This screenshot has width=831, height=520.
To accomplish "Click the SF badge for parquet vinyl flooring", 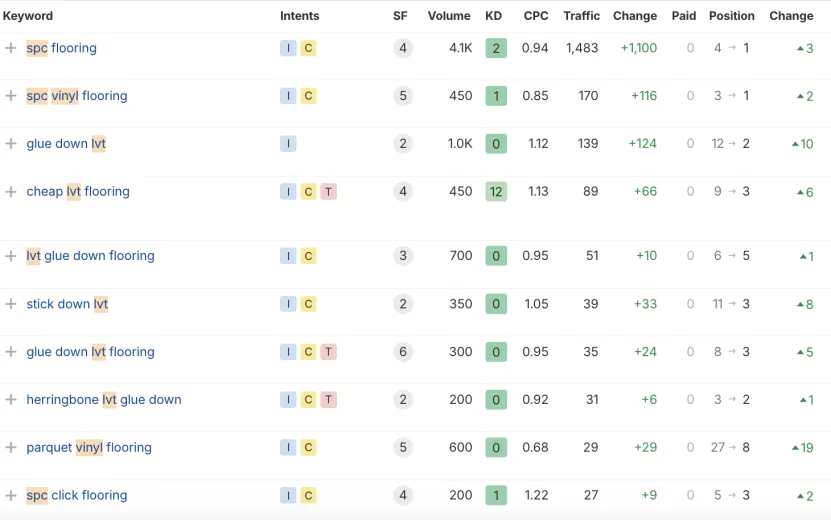I will pos(403,448).
